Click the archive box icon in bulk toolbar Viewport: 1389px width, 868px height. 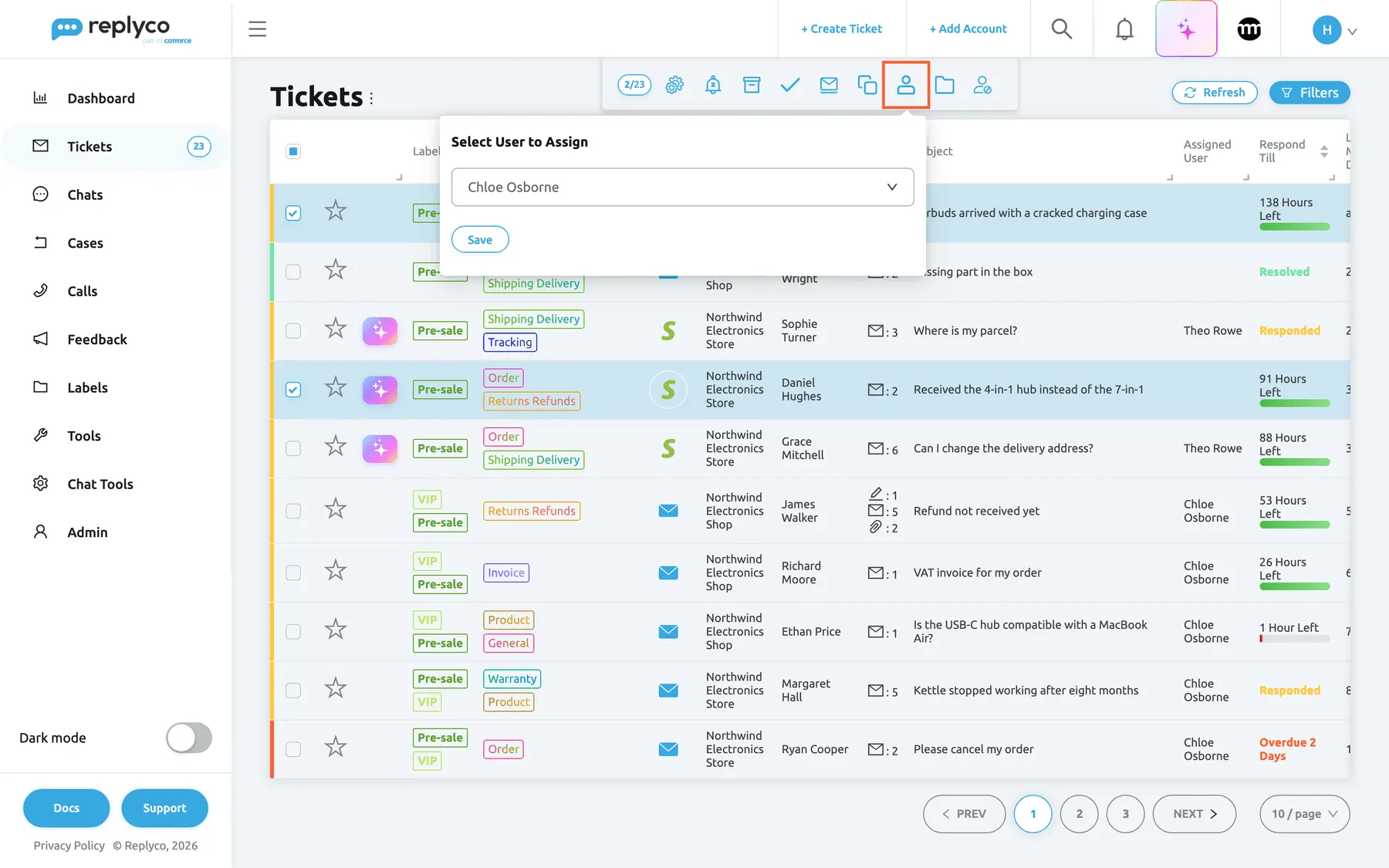click(752, 85)
